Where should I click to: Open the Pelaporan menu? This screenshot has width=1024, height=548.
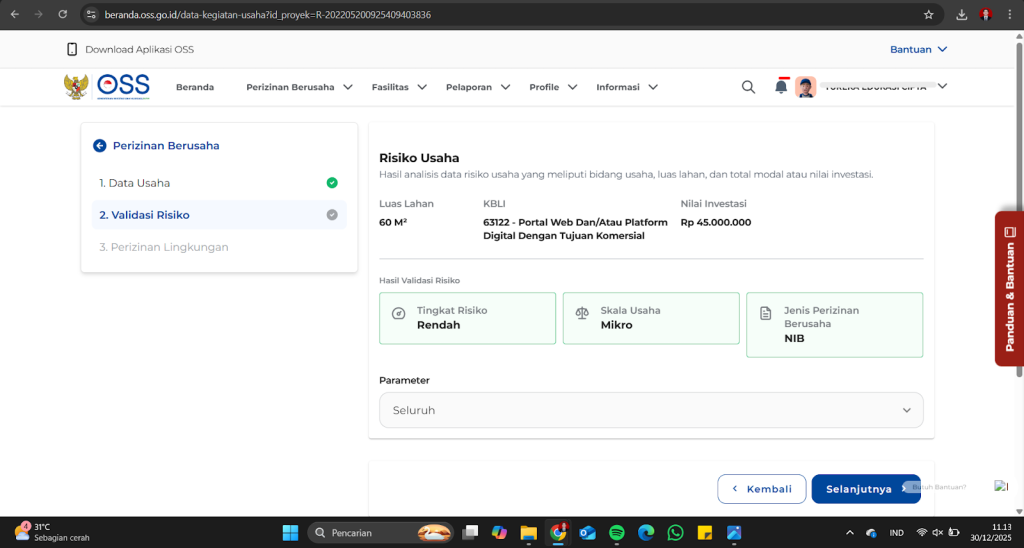pos(478,87)
